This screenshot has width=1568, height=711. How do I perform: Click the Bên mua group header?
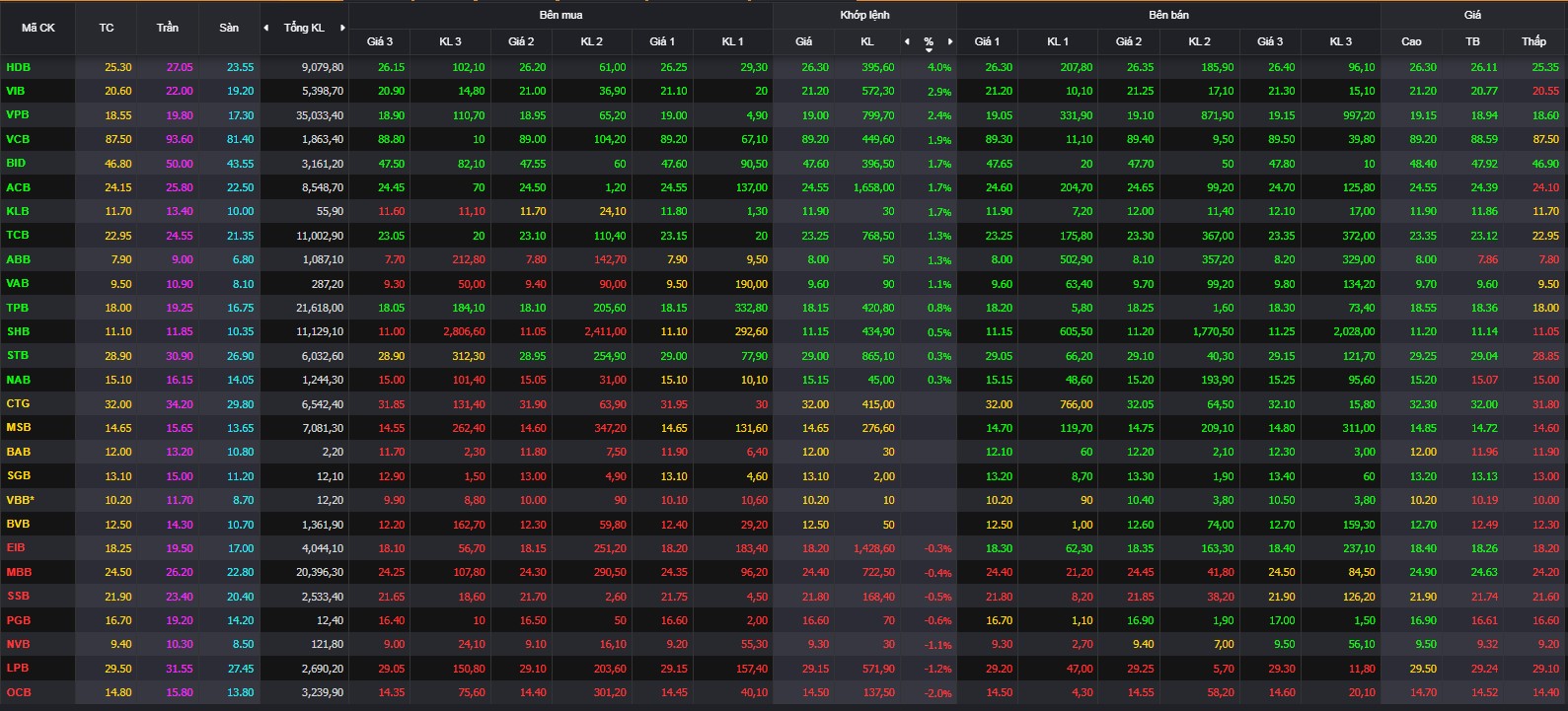coord(560,15)
